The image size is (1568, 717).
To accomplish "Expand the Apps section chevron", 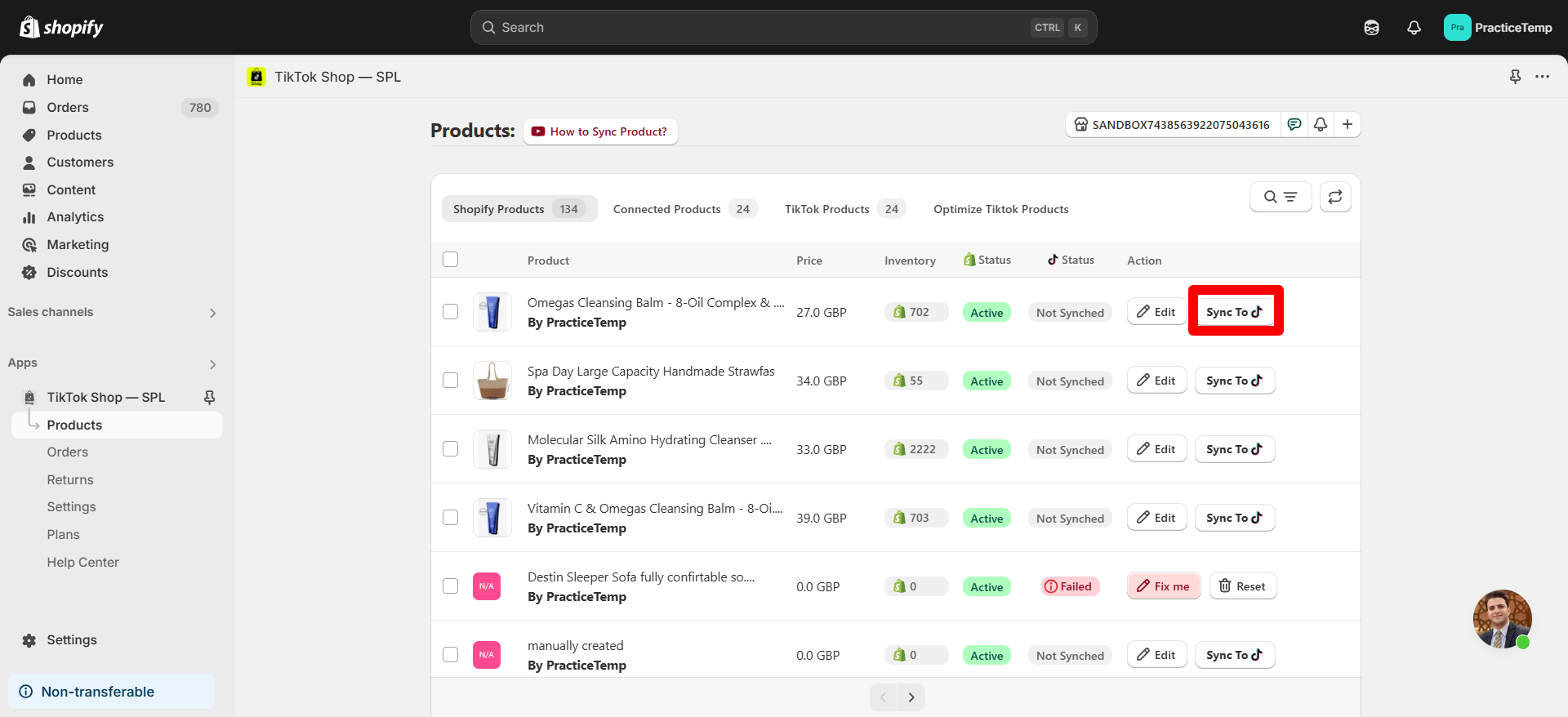I will (212, 364).
